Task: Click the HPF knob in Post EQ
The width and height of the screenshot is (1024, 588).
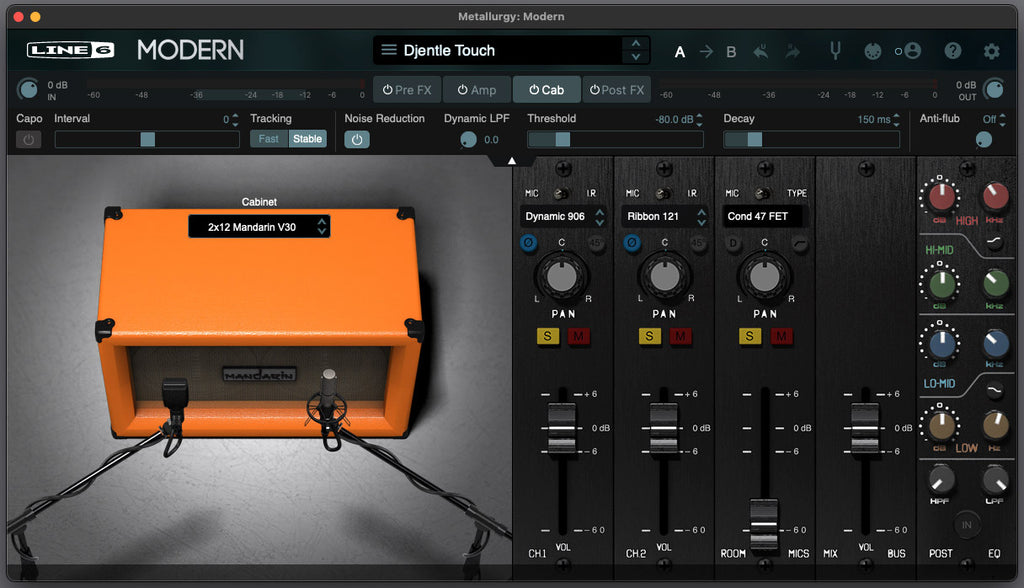Action: coord(940,480)
